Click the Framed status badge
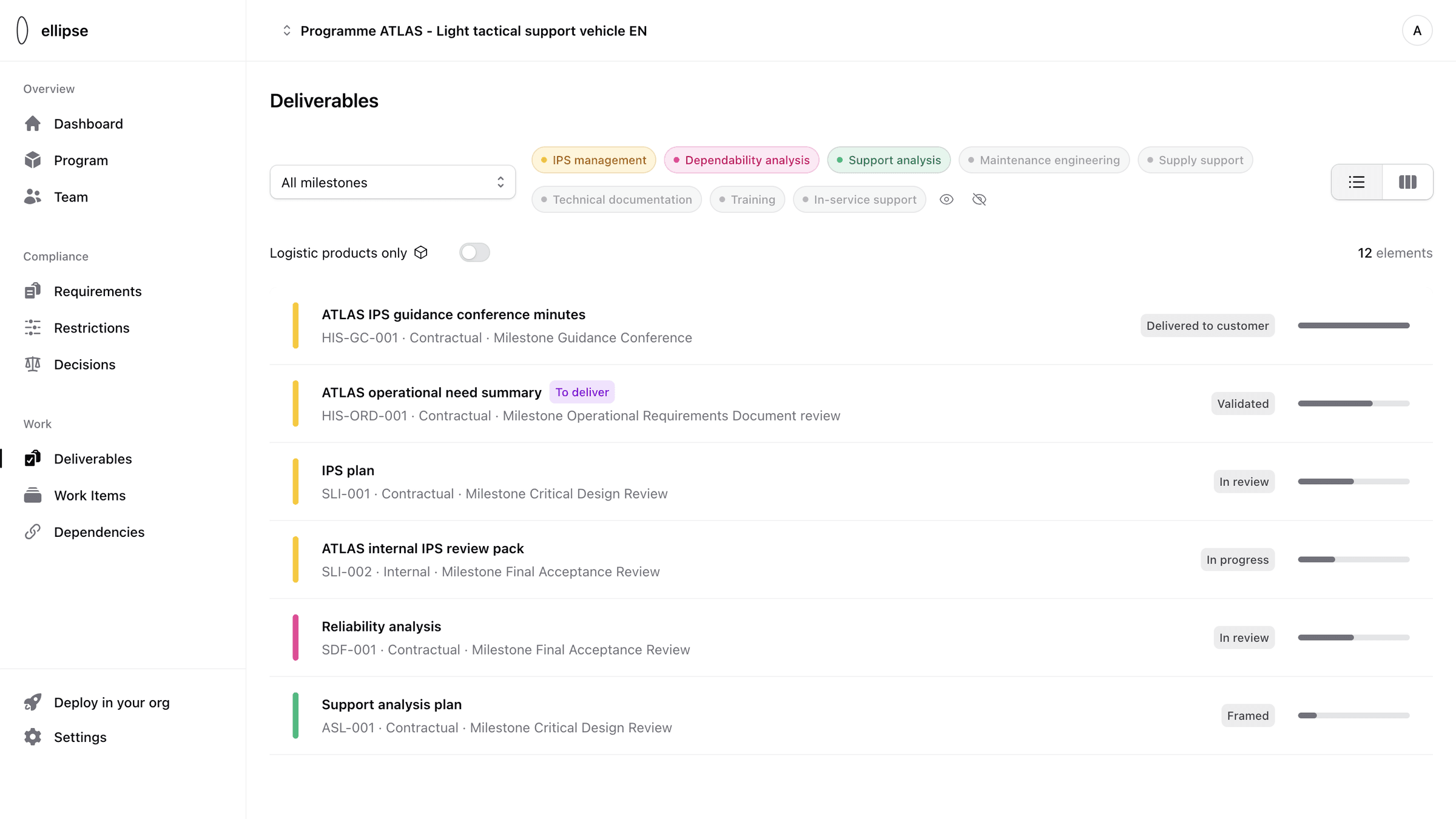Screen dimensions: 1456x819 1248,716
